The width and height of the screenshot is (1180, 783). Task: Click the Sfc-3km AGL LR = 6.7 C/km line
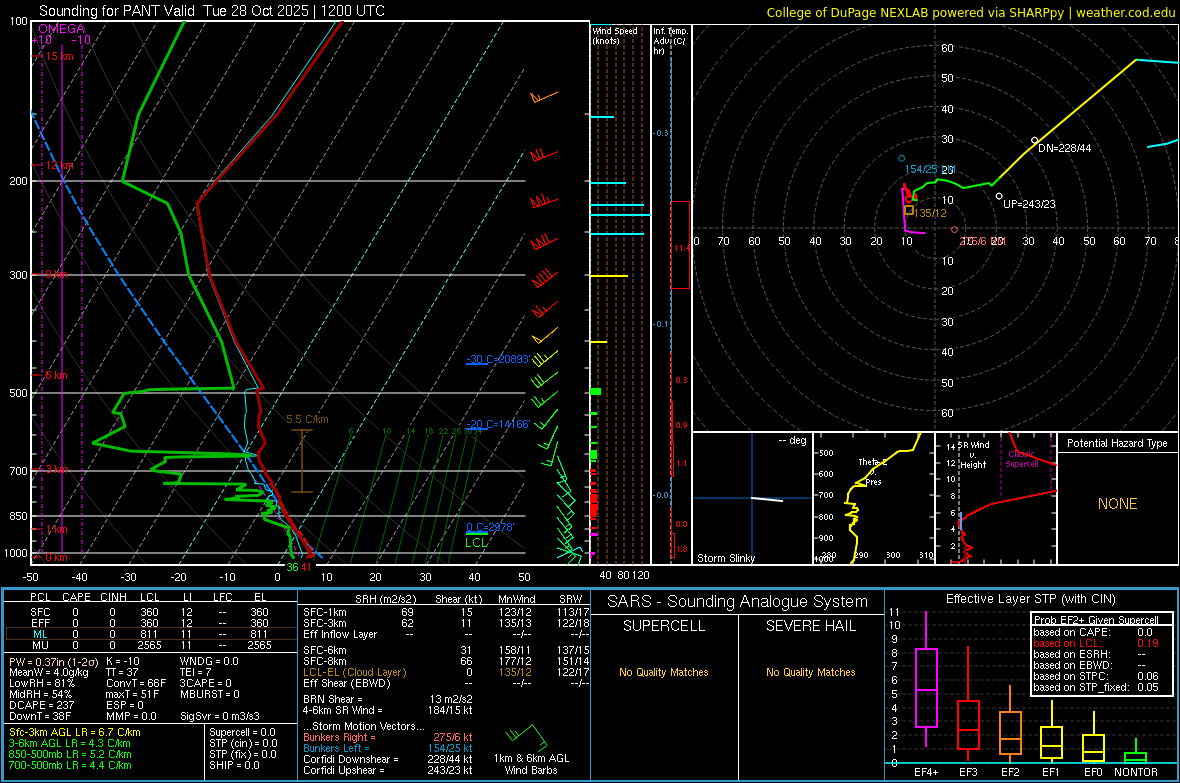click(75, 733)
